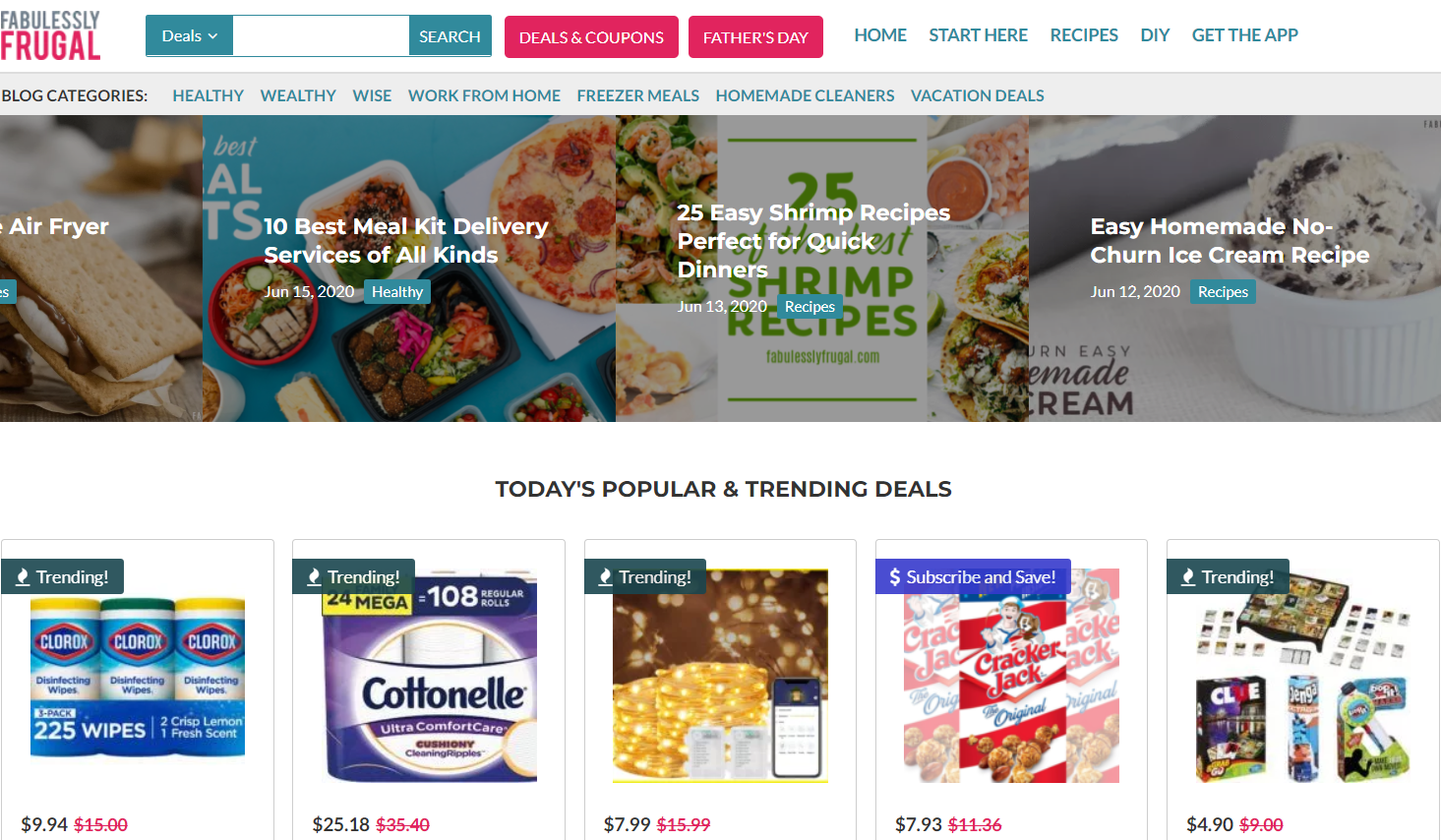This screenshot has height=840, width=1441.
Task: Click the Trending flame icon on board games deal
Action: pos(1188,577)
